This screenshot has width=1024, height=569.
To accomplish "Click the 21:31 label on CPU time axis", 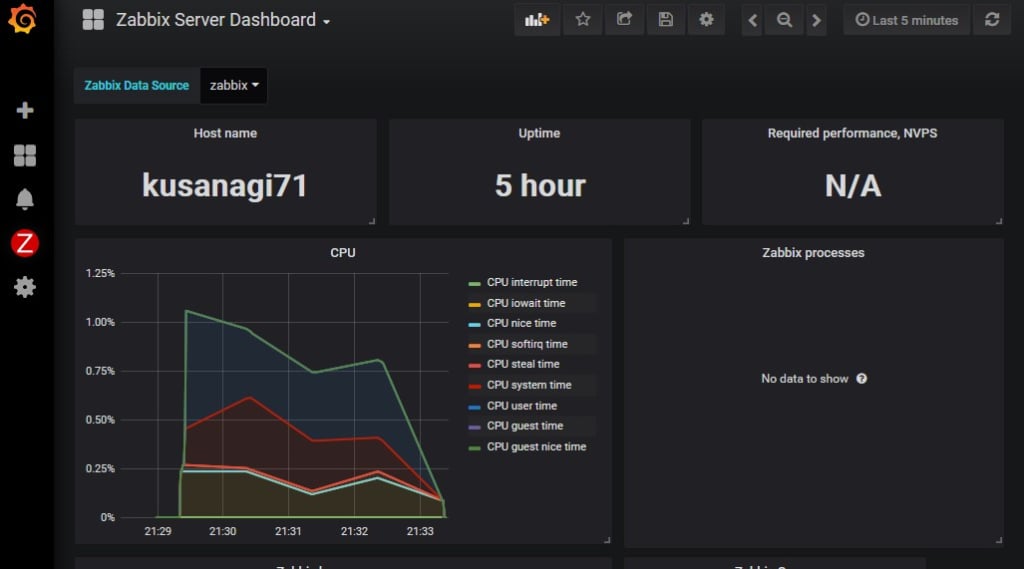I will [x=288, y=531].
